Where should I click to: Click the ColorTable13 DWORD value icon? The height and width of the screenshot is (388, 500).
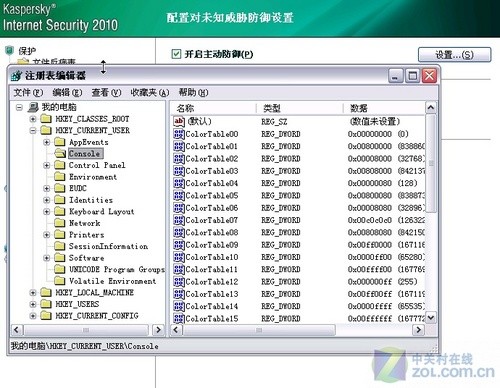click(x=179, y=294)
